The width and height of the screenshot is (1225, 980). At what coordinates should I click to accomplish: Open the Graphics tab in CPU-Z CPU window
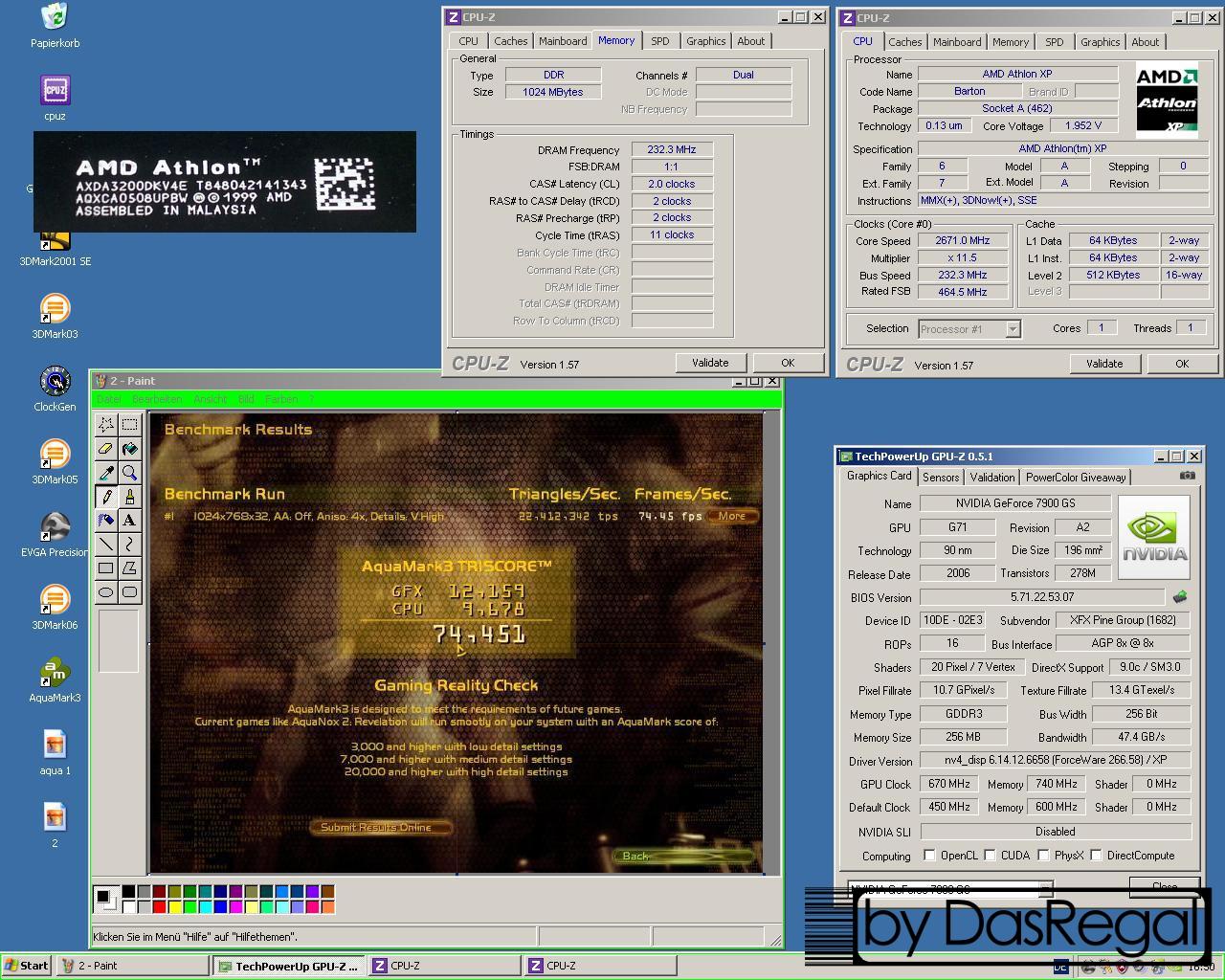click(x=1100, y=42)
